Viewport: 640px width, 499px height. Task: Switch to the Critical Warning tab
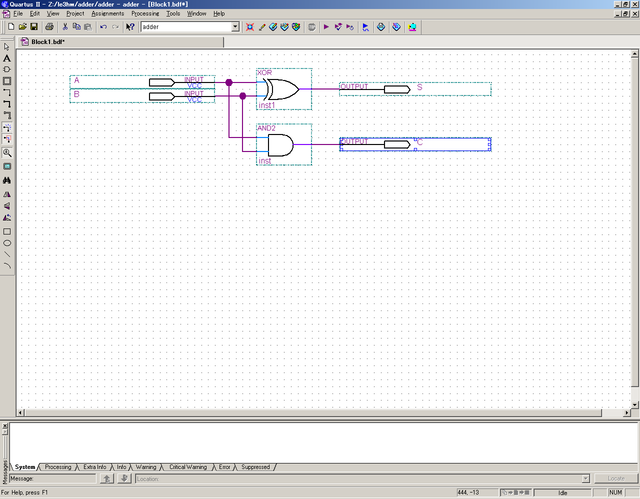tap(188, 467)
